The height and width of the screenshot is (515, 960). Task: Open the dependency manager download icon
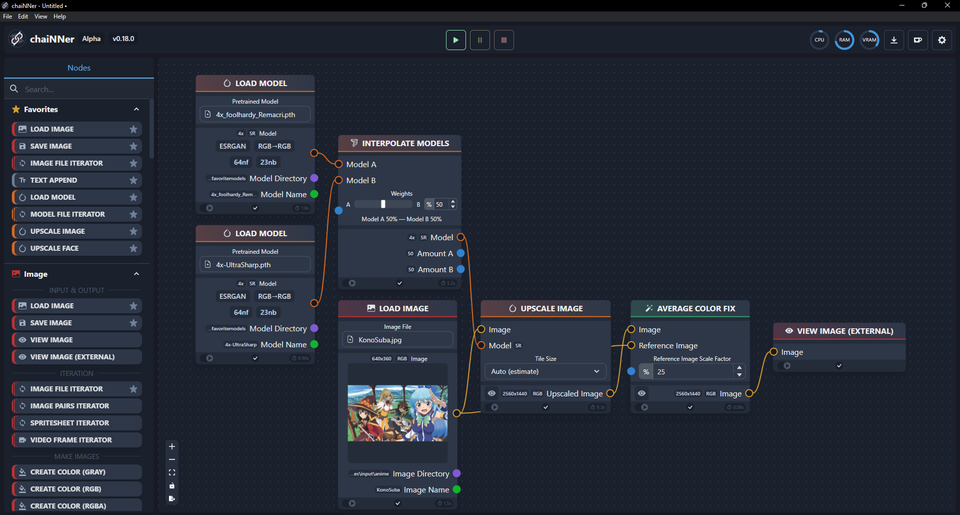coord(894,40)
